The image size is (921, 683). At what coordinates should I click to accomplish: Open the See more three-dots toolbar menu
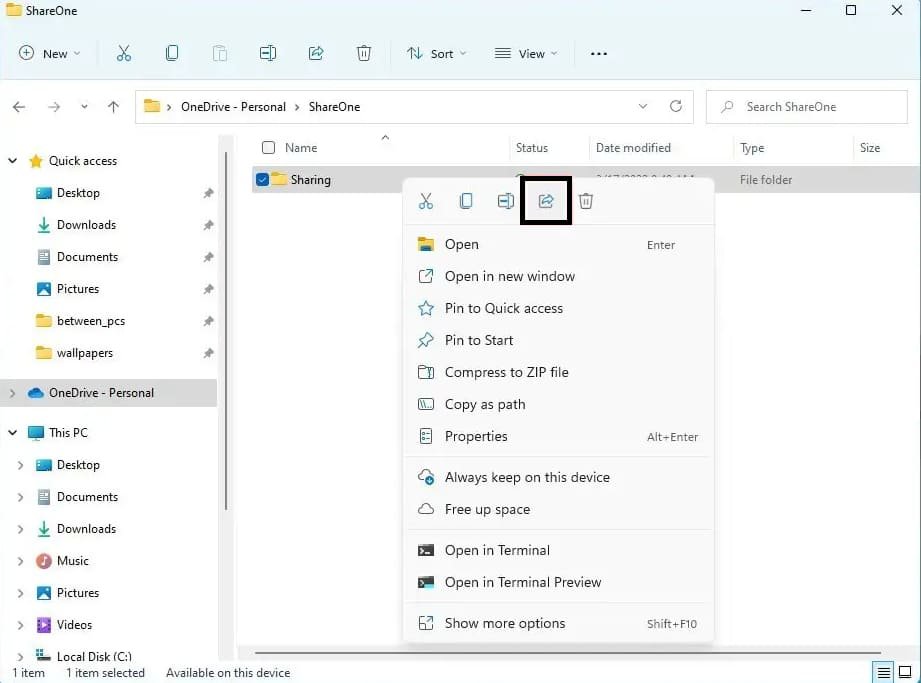click(x=599, y=54)
